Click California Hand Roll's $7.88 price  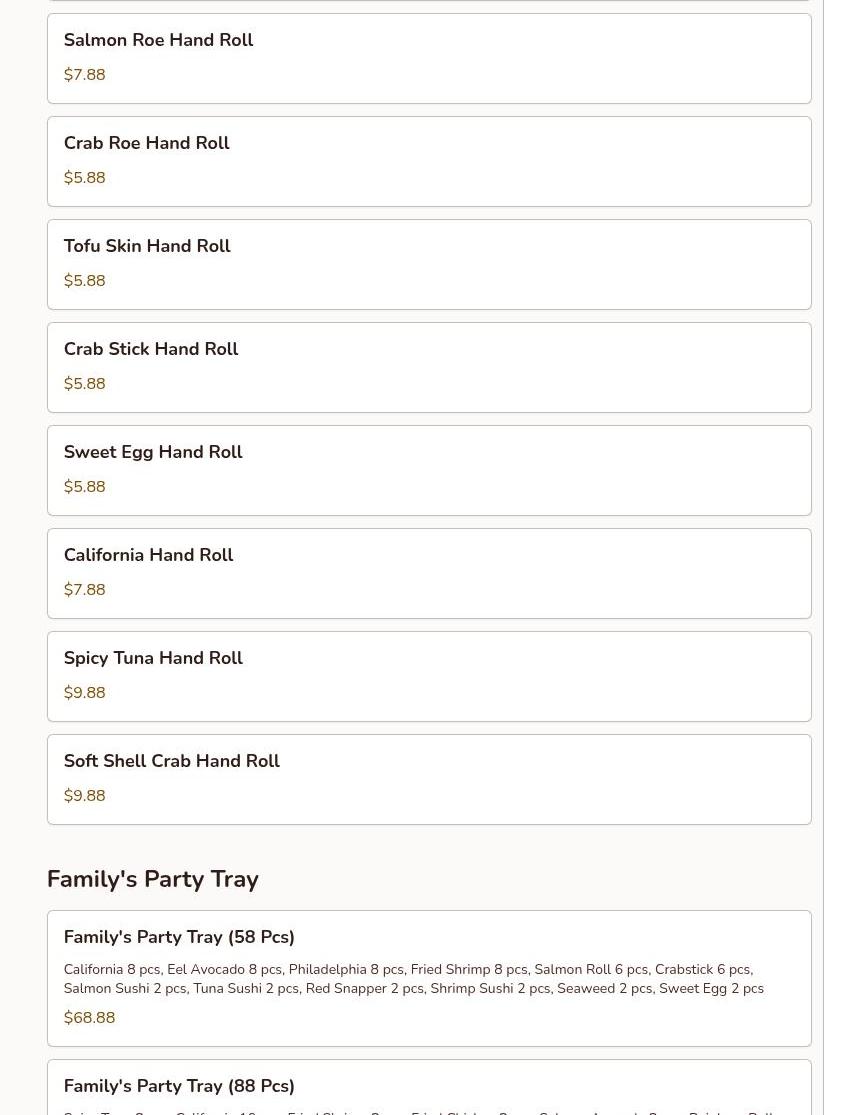coord(84,590)
